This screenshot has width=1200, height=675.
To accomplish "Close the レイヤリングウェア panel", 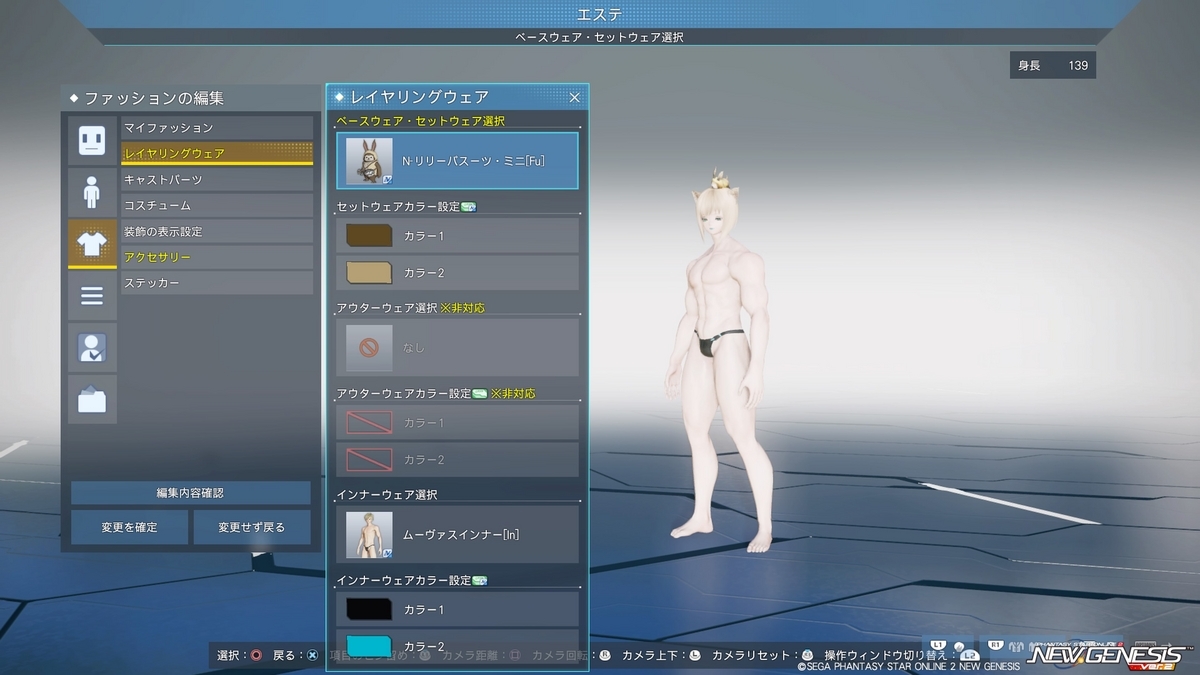I will 575,97.
